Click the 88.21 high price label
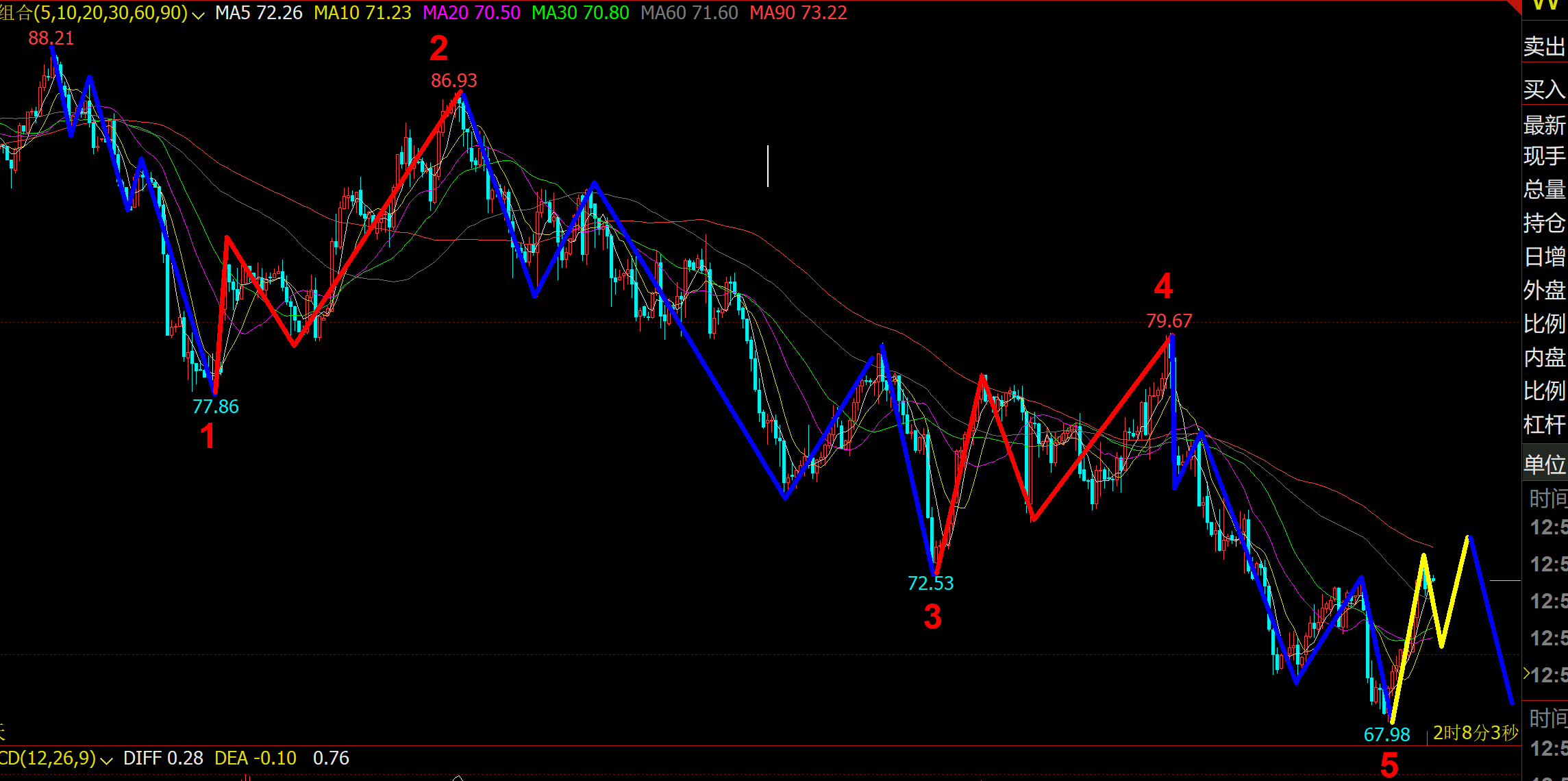1568x781 pixels. 51,38
